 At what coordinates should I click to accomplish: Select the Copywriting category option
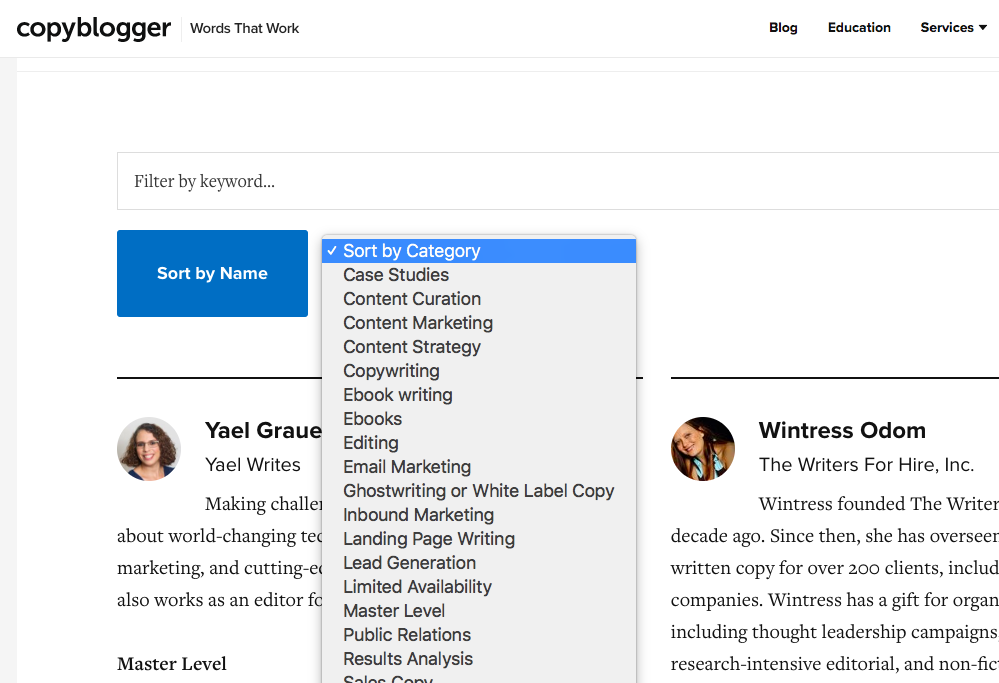point(391,371)
